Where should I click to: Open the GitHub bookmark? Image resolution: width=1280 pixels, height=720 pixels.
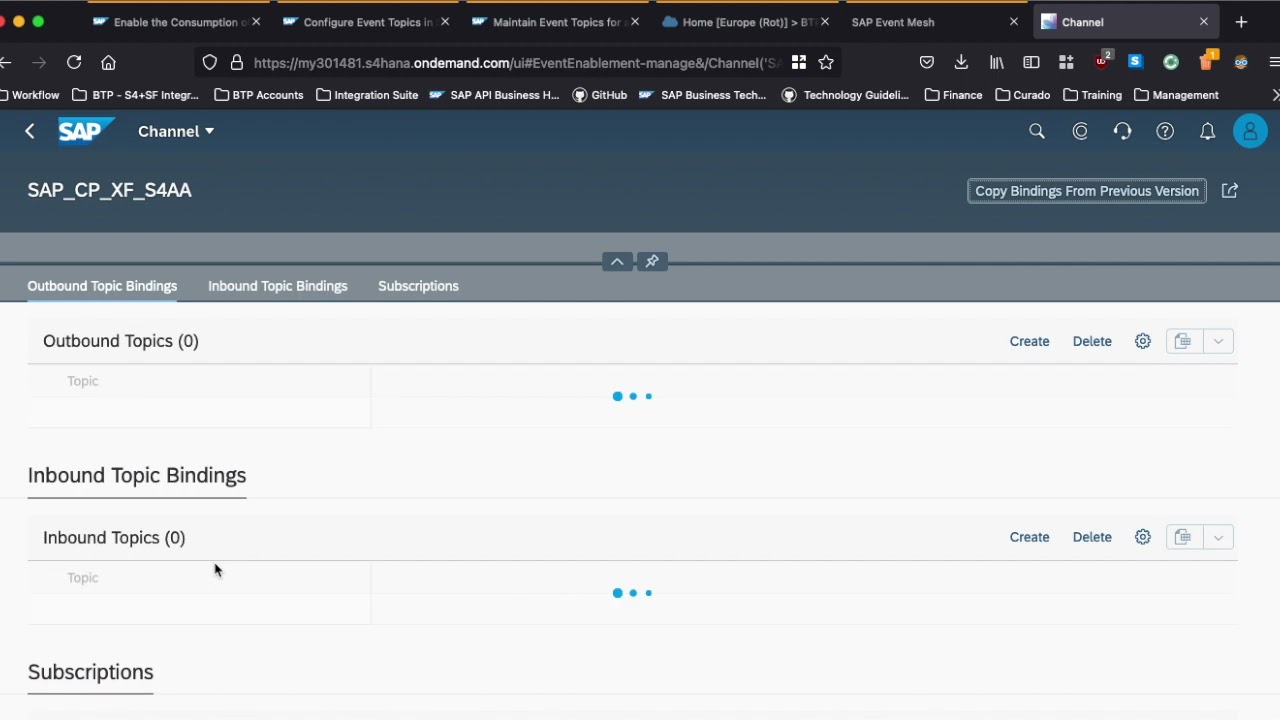[x=600, y=95]
